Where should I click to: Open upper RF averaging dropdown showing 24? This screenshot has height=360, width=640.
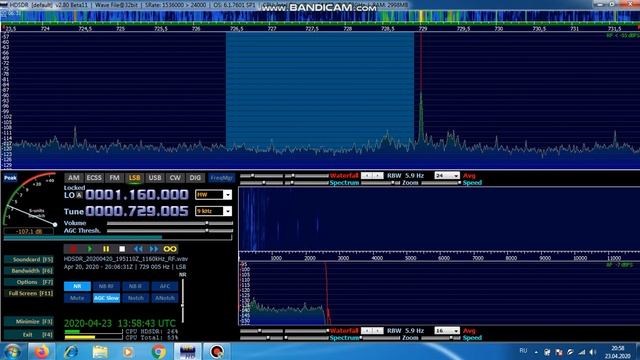click(447, 176)
